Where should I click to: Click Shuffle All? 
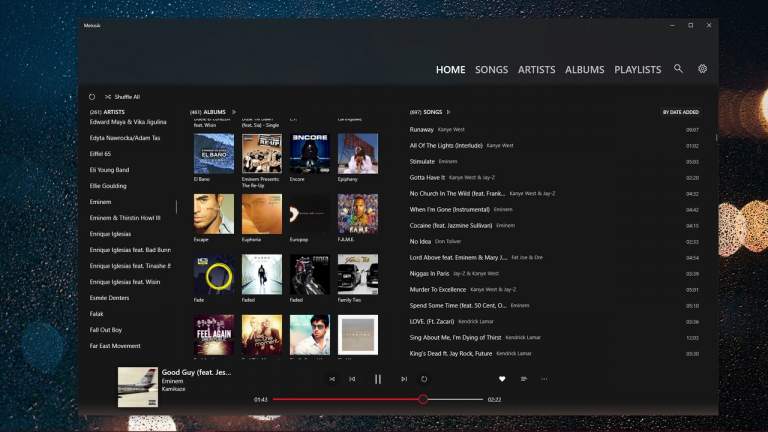click(x=122, y=97)
